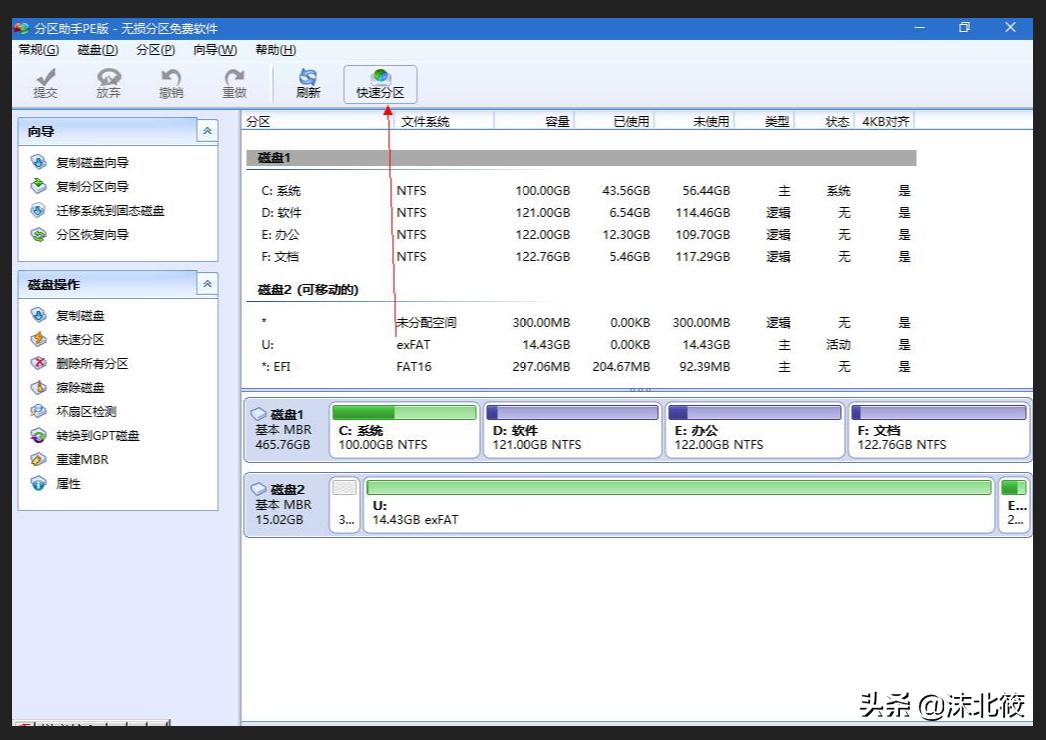Collapse the 磁盘操作 panel chevron

coord(208,283)
